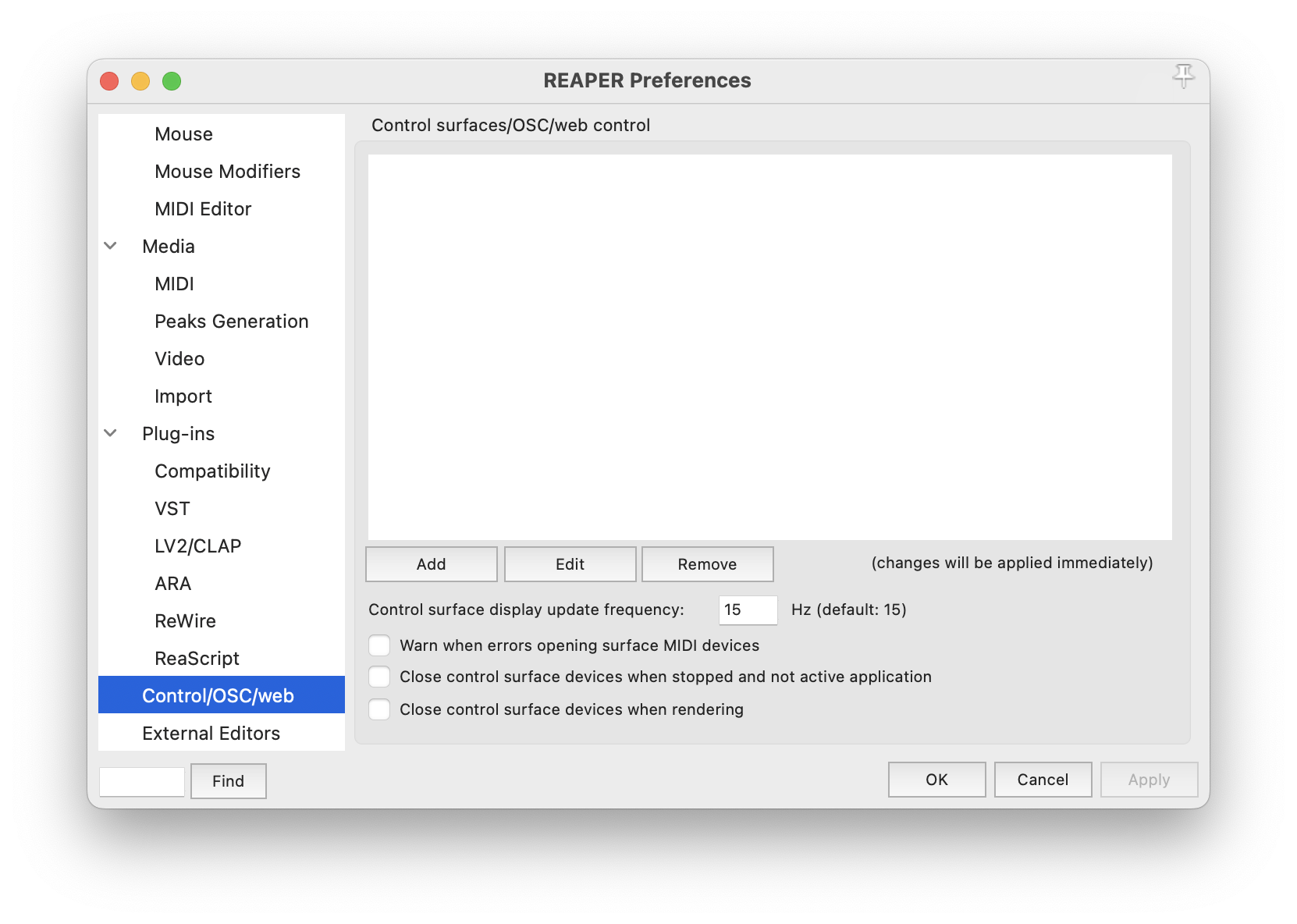Focus the update frequency Hz field
Viewport: 1297px width, 924px height.
pyautogui.click(x=748, y=610)
